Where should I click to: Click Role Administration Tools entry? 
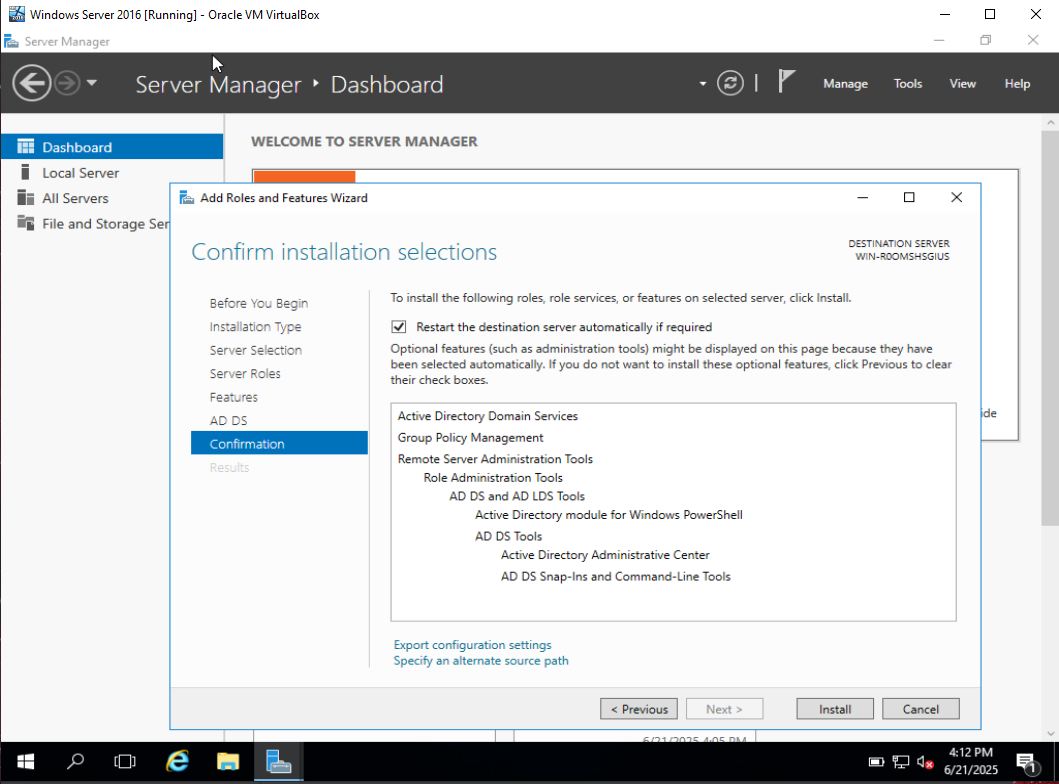point(493,477)
